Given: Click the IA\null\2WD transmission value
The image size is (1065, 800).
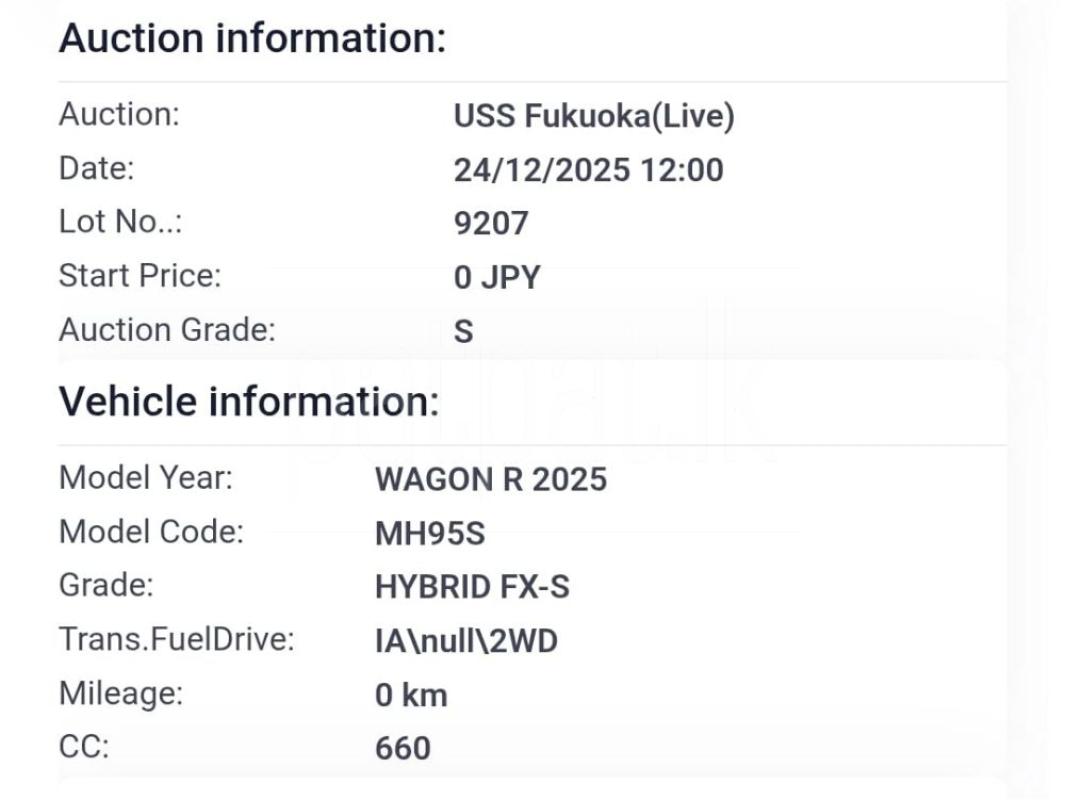Looking at the screenshot, I should (466, 641).
